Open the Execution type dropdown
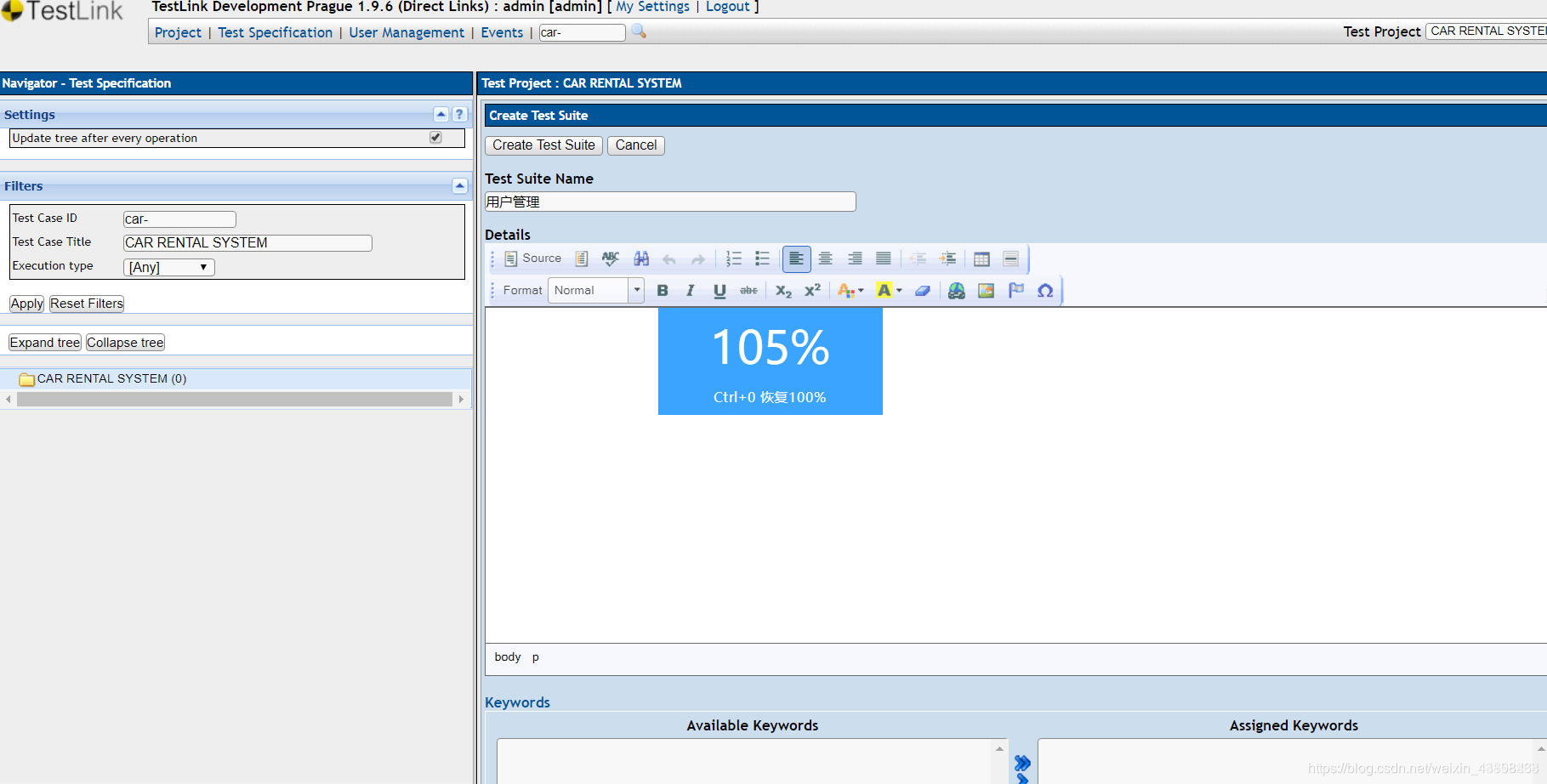 169,267
